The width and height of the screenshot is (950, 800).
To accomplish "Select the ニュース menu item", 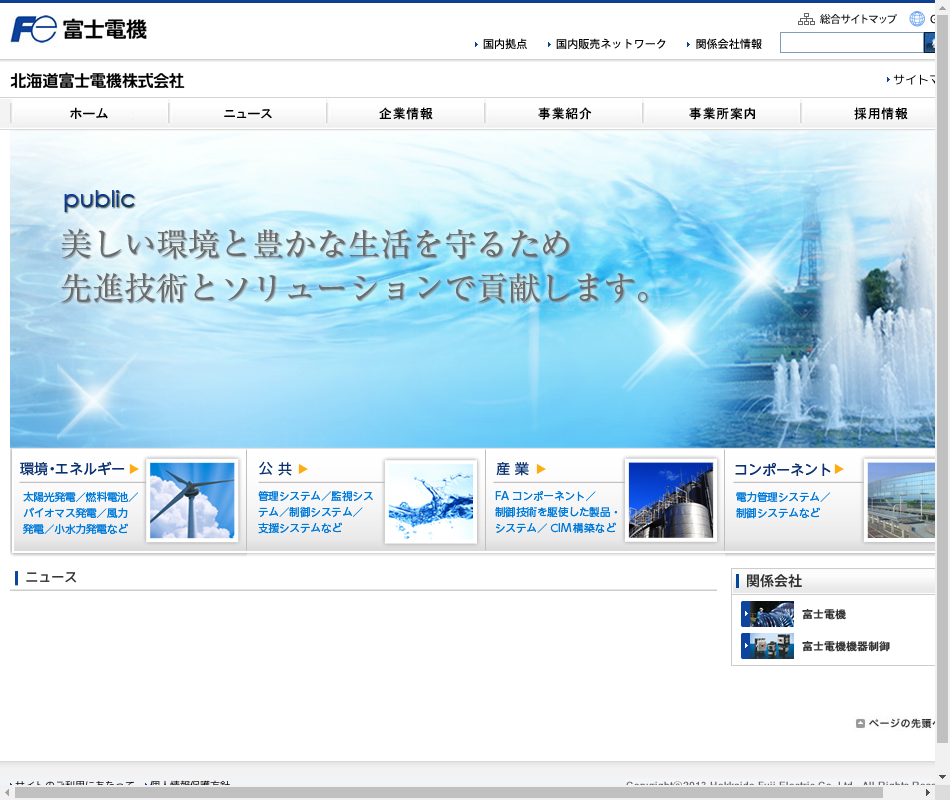I will 248,114.
